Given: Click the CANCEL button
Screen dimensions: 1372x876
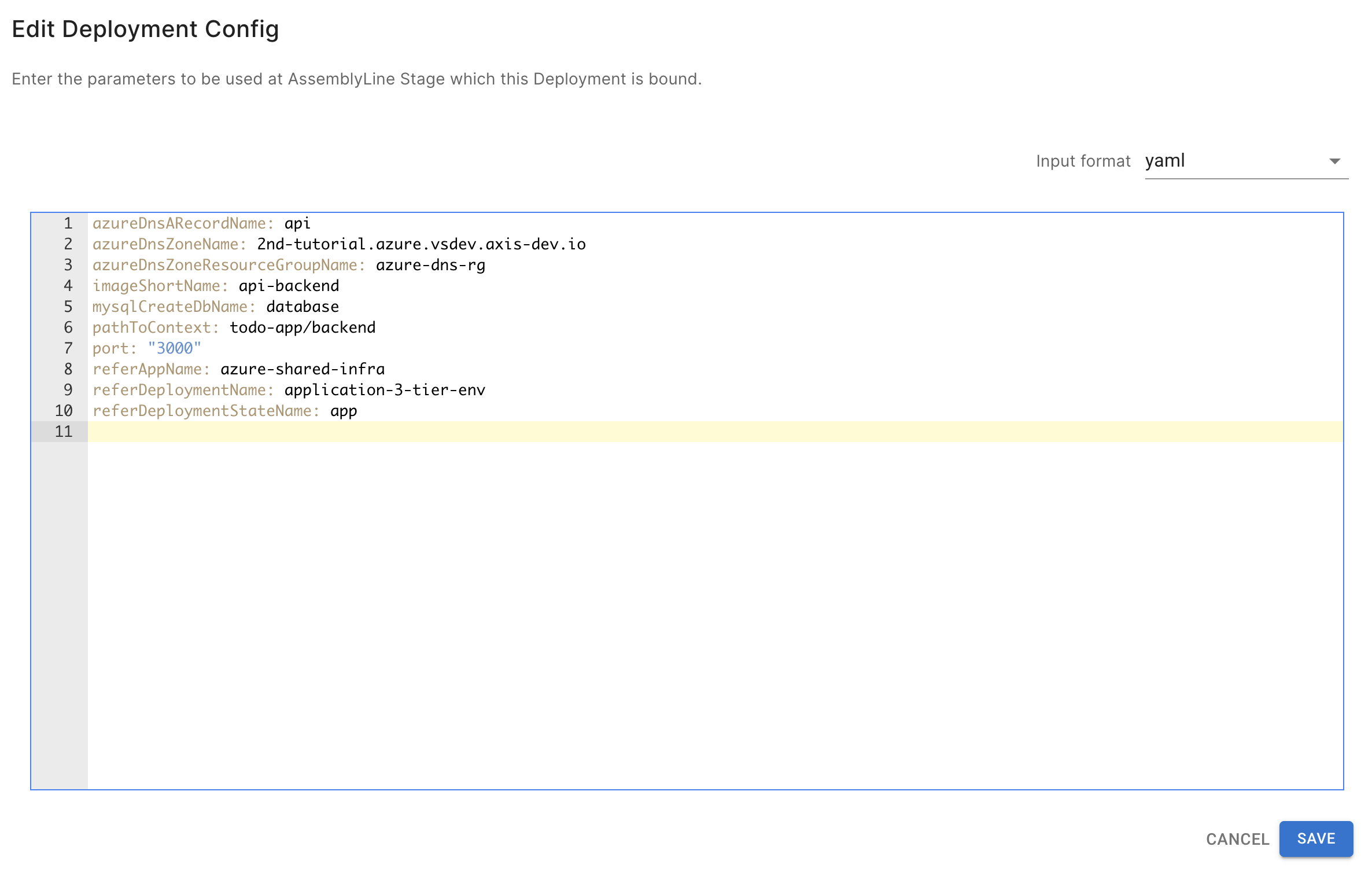Looking at the screenshot, I should (x=1237, y=839).
